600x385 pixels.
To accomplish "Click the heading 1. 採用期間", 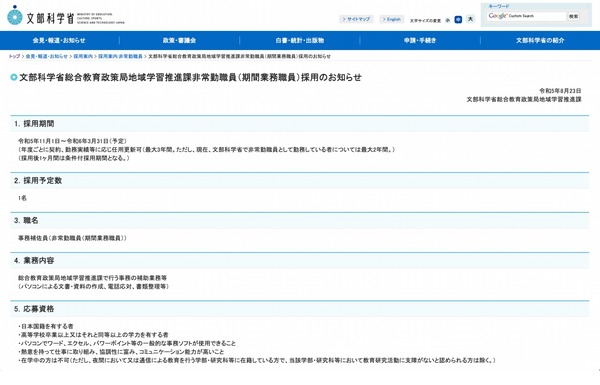I will pos(34,124).
